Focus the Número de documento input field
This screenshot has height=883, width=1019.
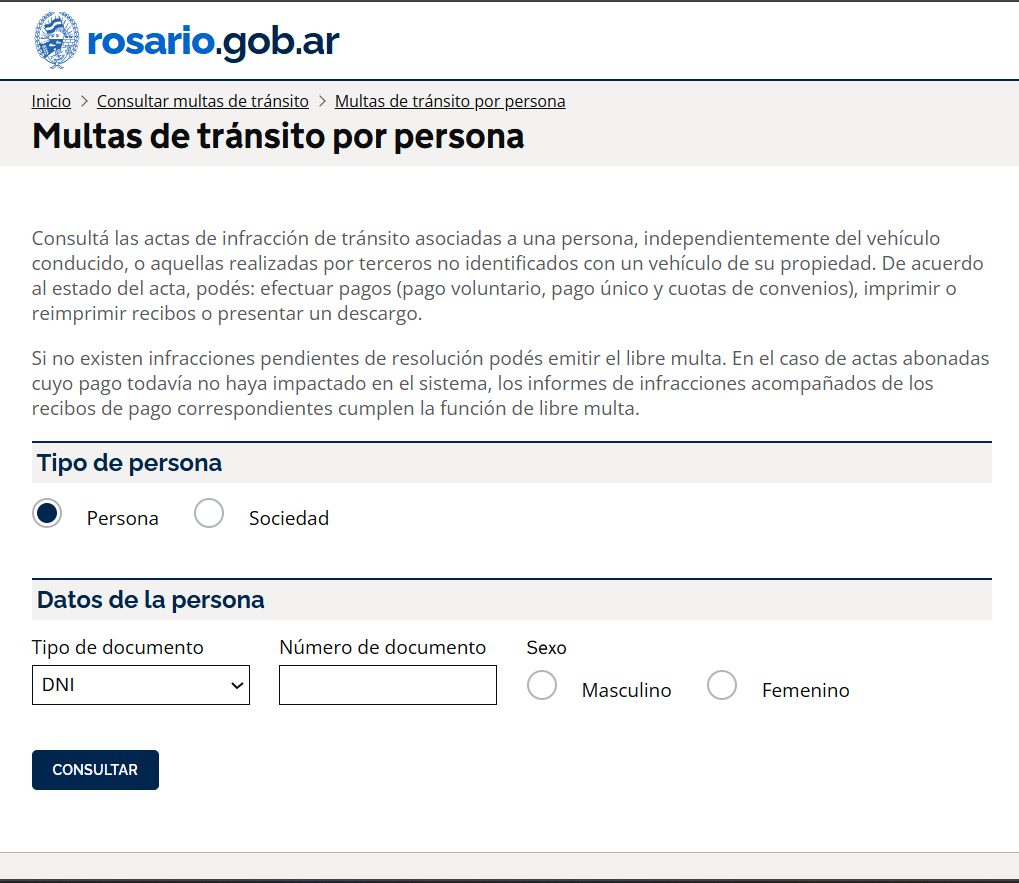click(387, 685)
